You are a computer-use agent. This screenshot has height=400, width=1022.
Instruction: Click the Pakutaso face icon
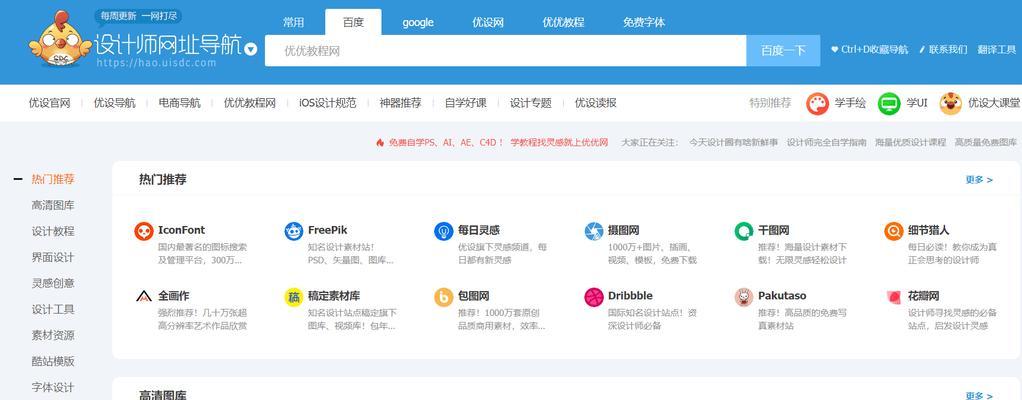(744, 296)
